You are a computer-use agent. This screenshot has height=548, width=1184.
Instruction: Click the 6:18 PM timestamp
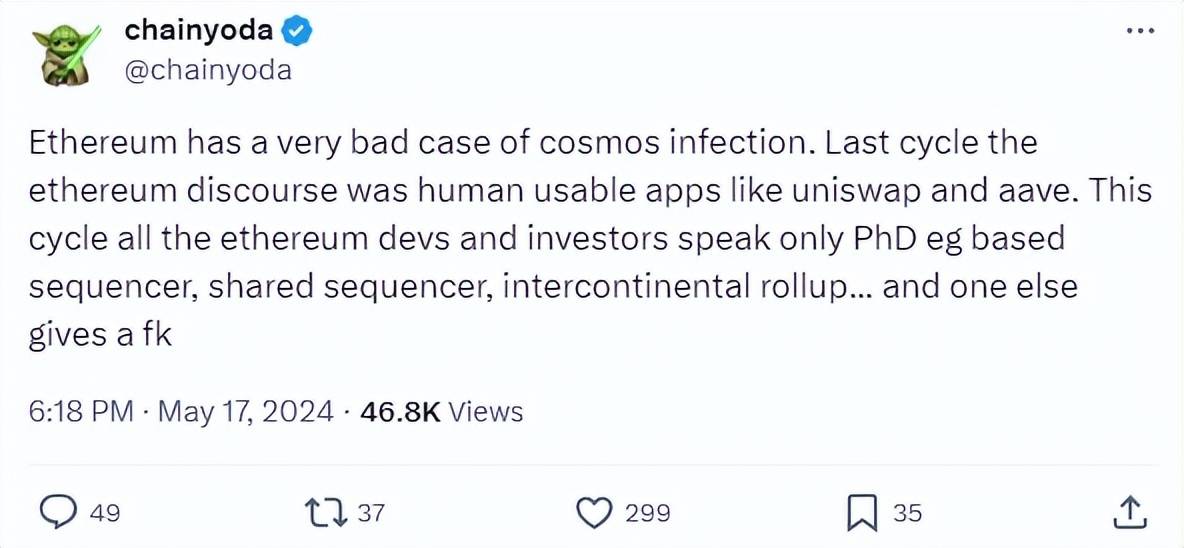[80, 411]
